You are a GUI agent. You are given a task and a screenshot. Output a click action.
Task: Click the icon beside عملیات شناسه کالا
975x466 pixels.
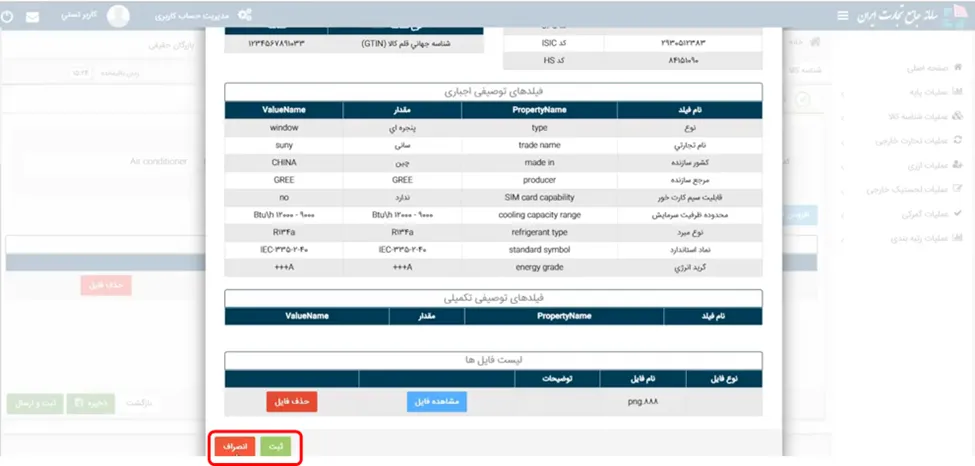(x=957, y=116)
